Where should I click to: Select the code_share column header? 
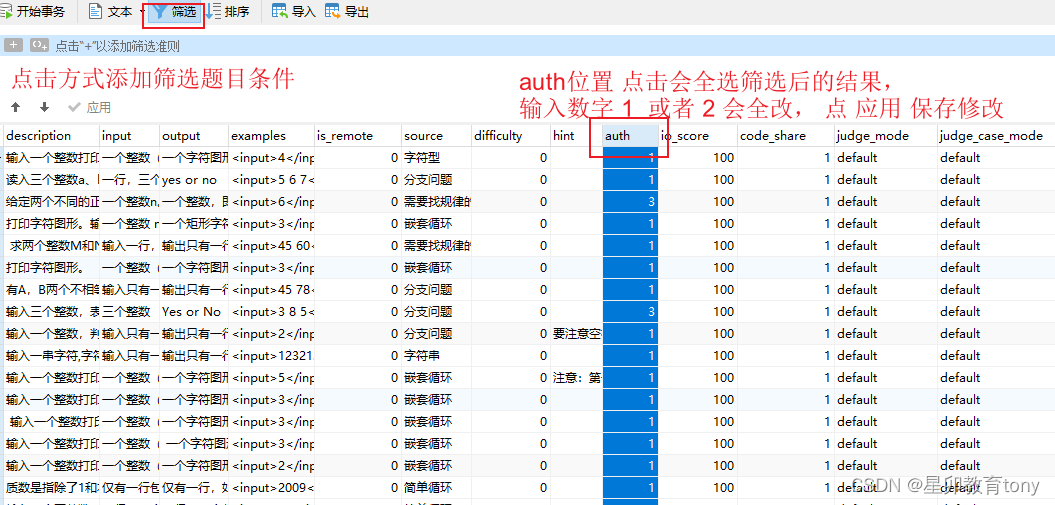click(x=785, y=136)
